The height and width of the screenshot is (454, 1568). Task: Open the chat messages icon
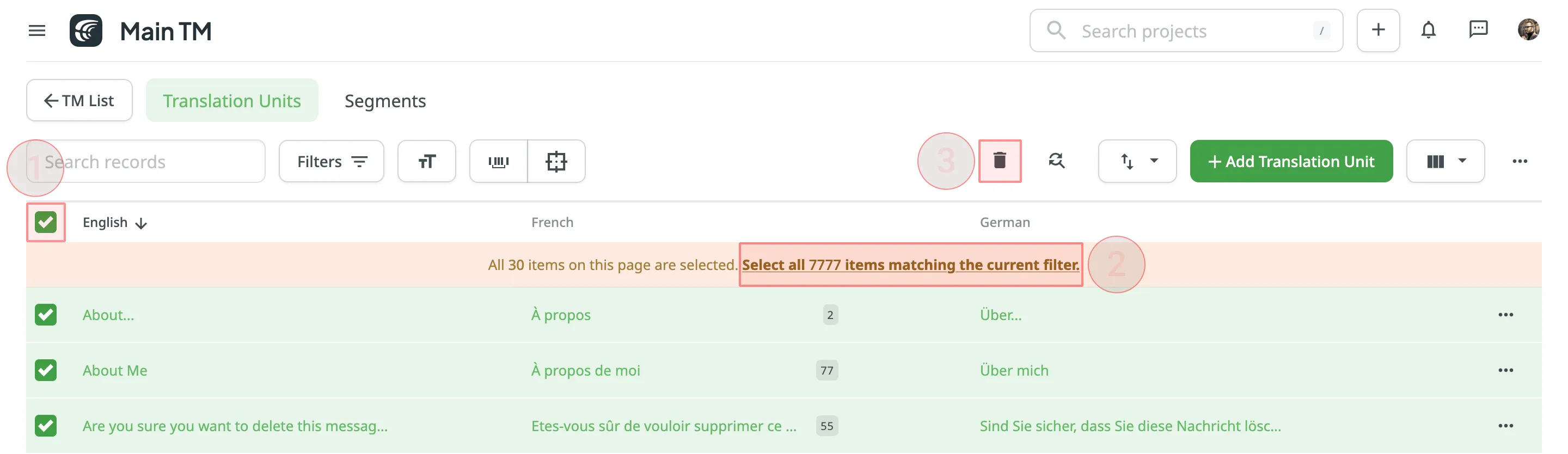pyautogui.click(x=1479, y=30)
